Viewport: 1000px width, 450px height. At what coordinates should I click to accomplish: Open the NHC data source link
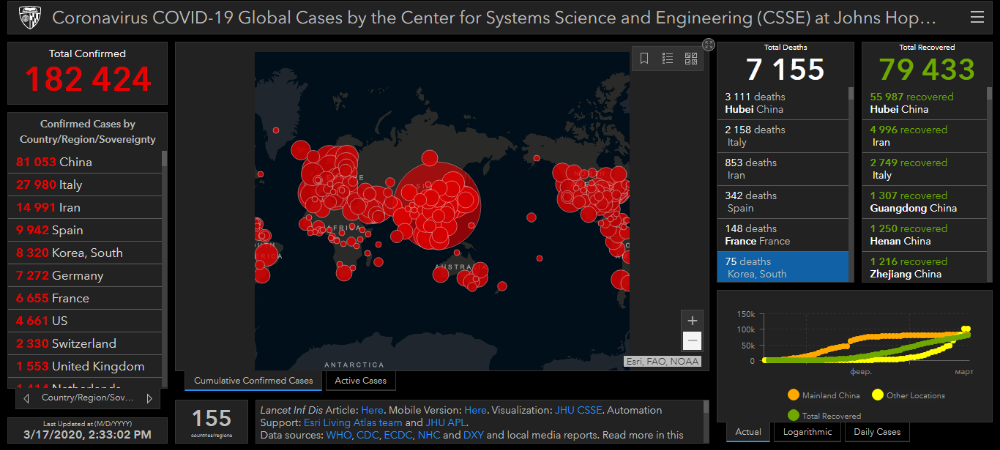[x=429, y=435]
